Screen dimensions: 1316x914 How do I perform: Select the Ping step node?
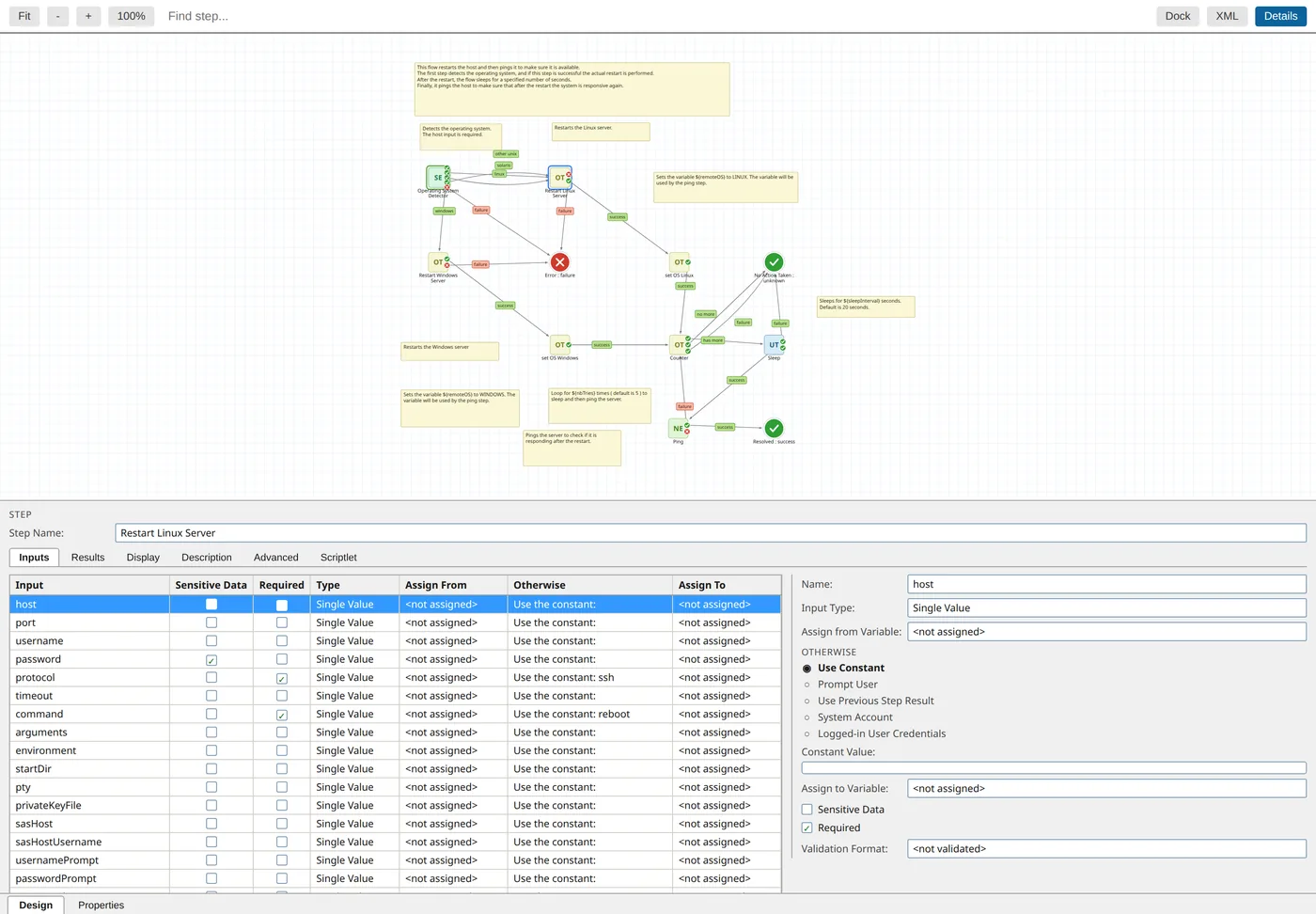click(679, 429)
